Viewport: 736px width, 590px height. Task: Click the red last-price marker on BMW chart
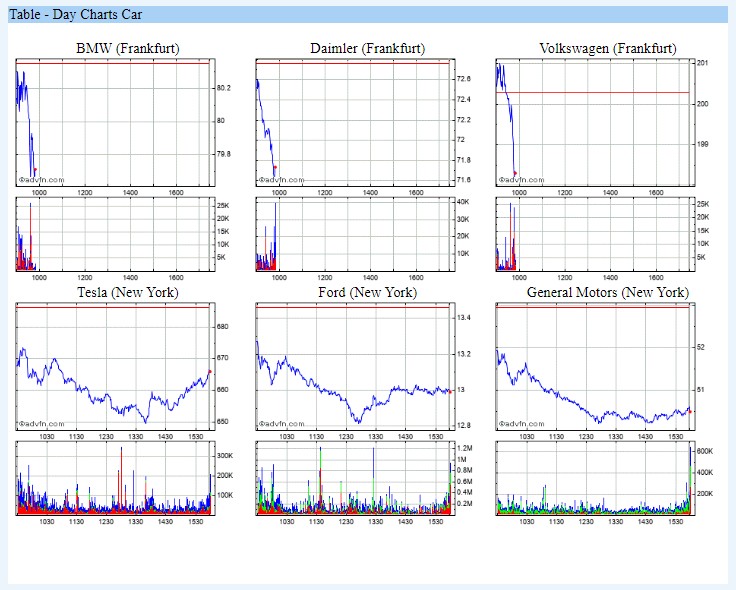[x=35, y=169]
